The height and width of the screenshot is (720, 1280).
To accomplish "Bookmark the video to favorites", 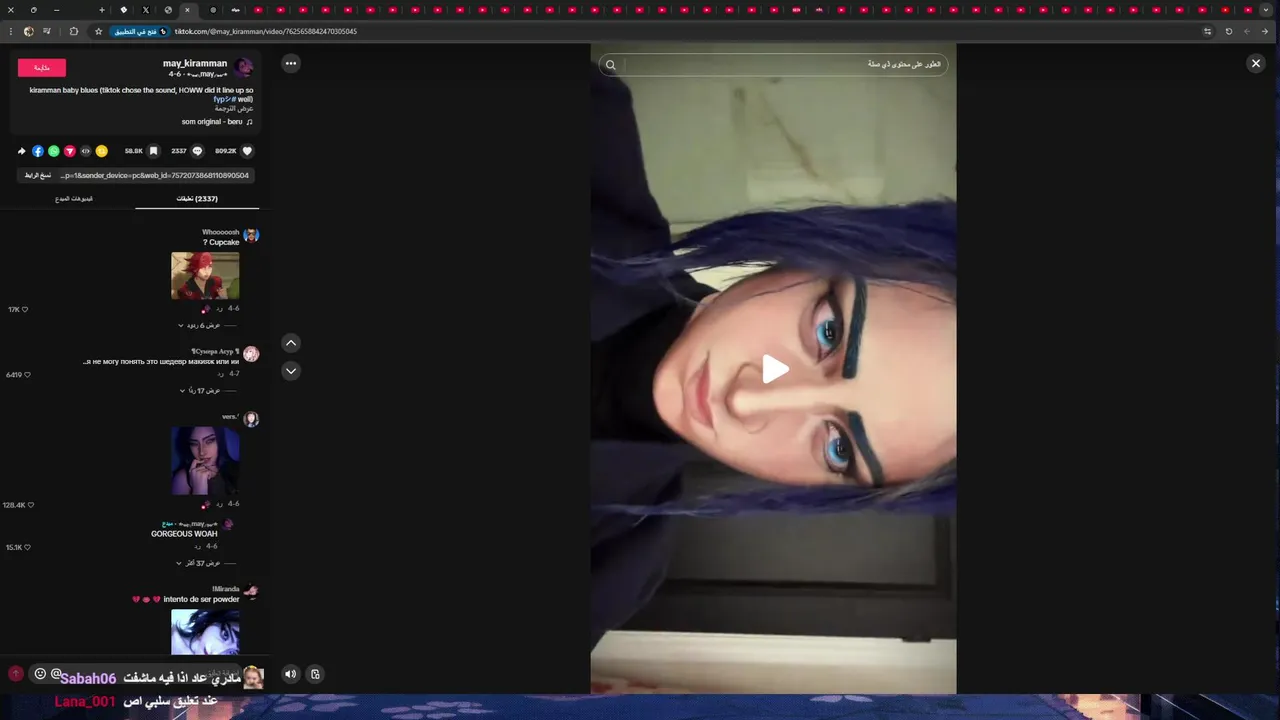I will point(153,151).
